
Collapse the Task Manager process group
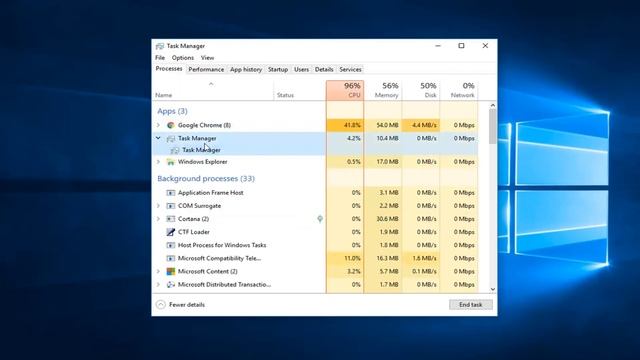click(x=158, y=138)
